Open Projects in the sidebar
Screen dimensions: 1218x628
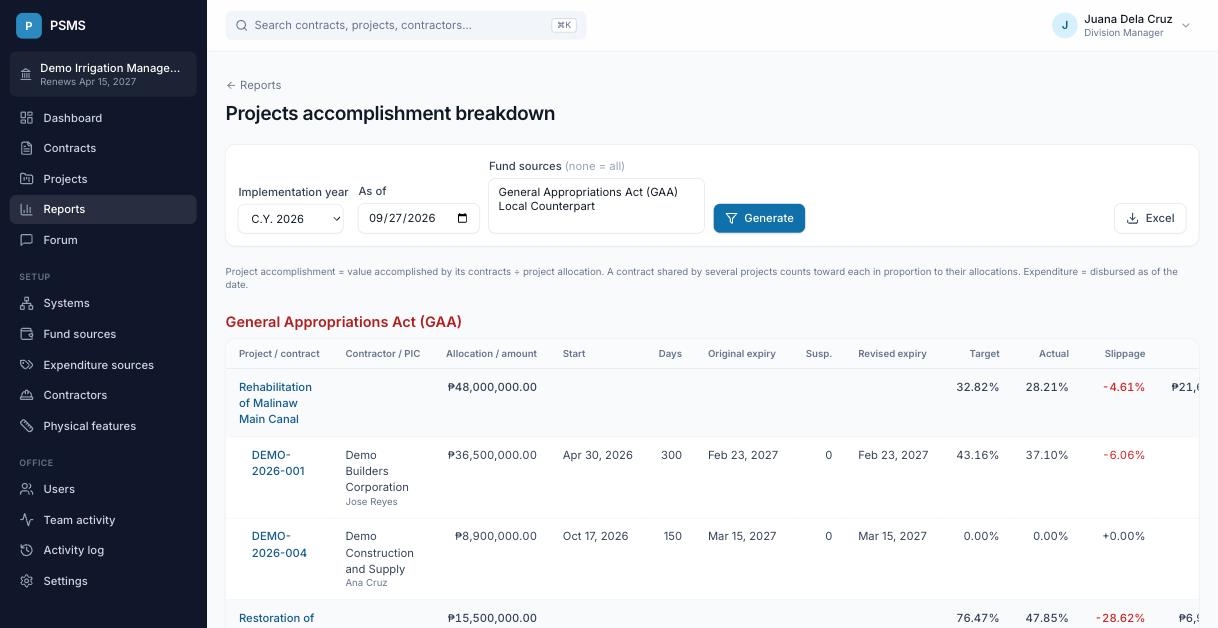[x=103, y=179]
